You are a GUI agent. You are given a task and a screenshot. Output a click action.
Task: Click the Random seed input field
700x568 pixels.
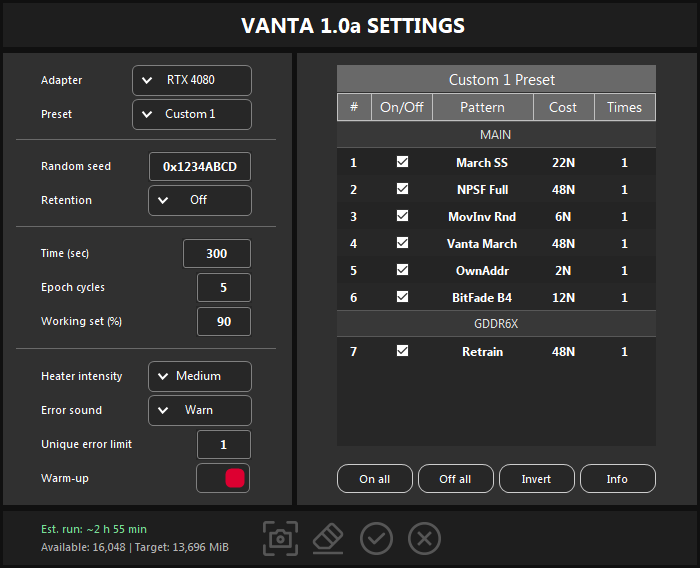click(x=200, y=167)
